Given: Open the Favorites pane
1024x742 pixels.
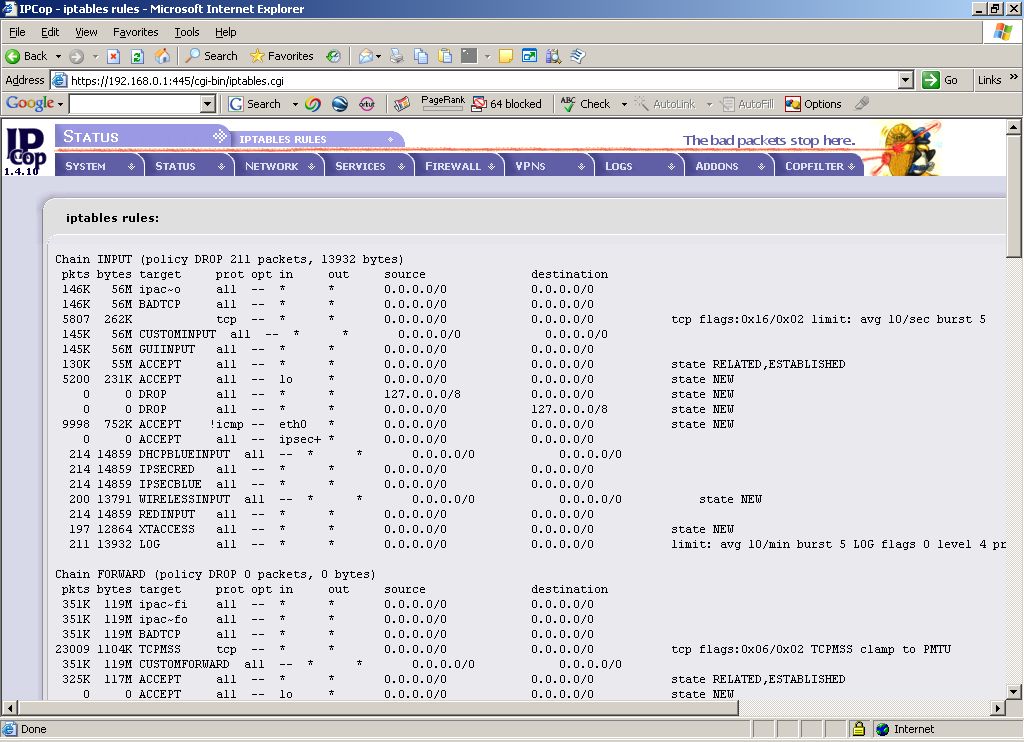Looking at the screenshot, I should [x=282, y=56].
